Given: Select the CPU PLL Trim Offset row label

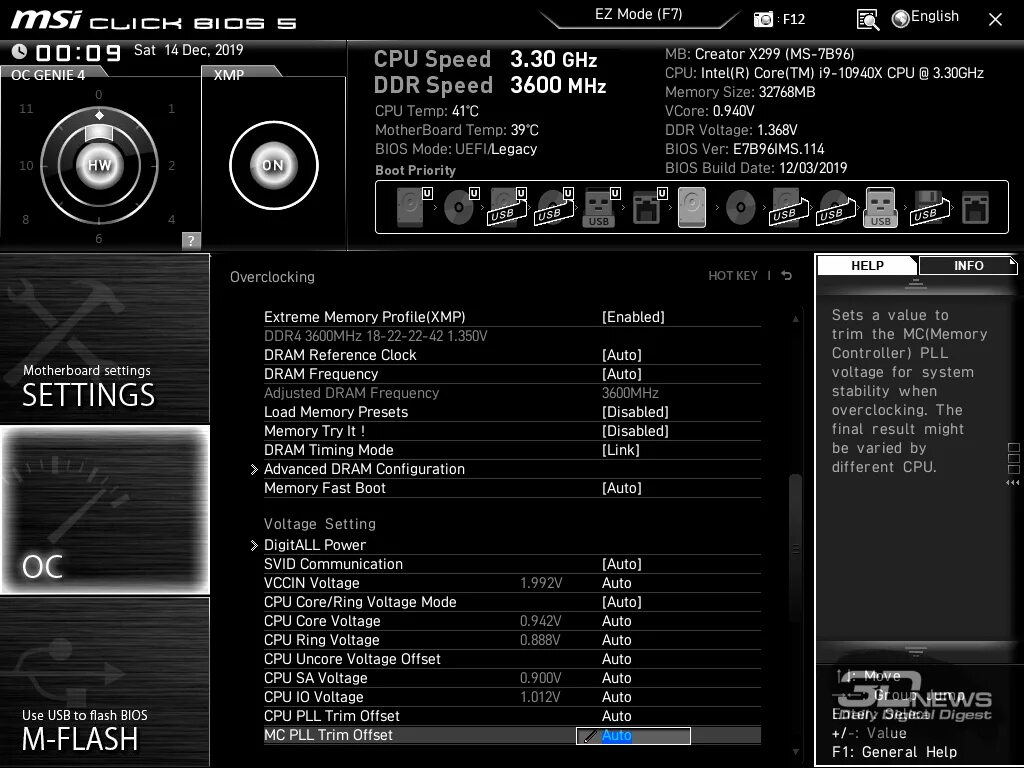Looking at the screenshot, I should click(x=332, y=716).
